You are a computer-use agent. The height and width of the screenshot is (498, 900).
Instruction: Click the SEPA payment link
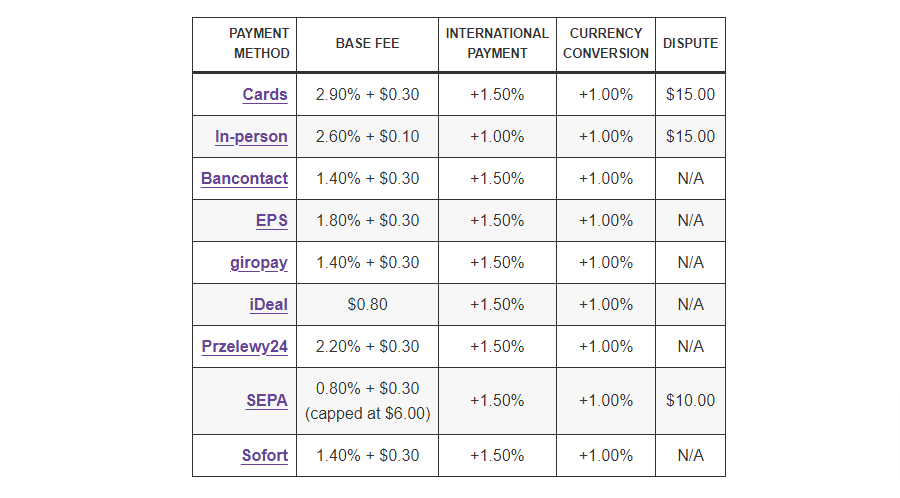click(x=267, y=401)
